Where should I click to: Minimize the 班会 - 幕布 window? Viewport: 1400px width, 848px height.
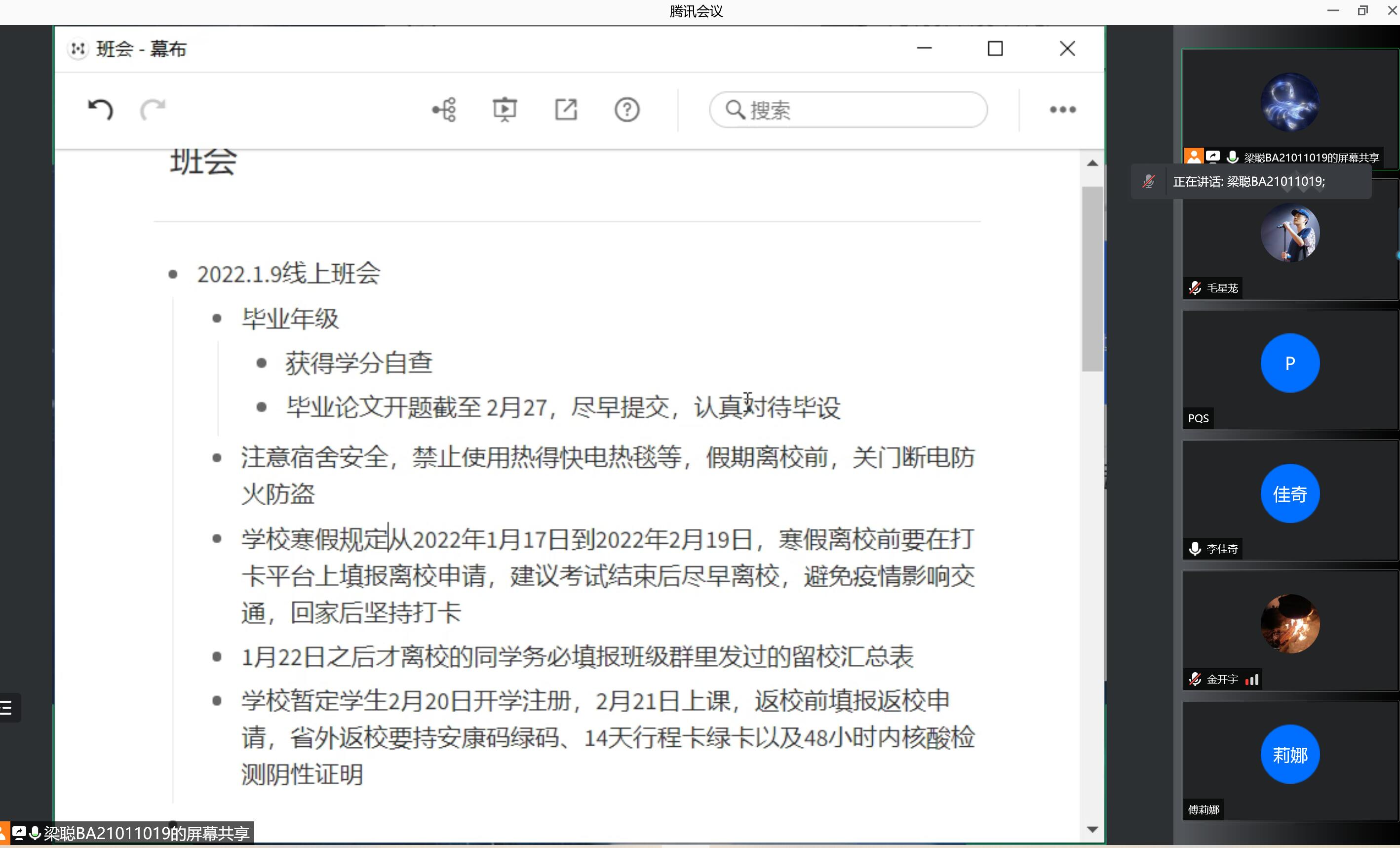click(x=925, y=49)
